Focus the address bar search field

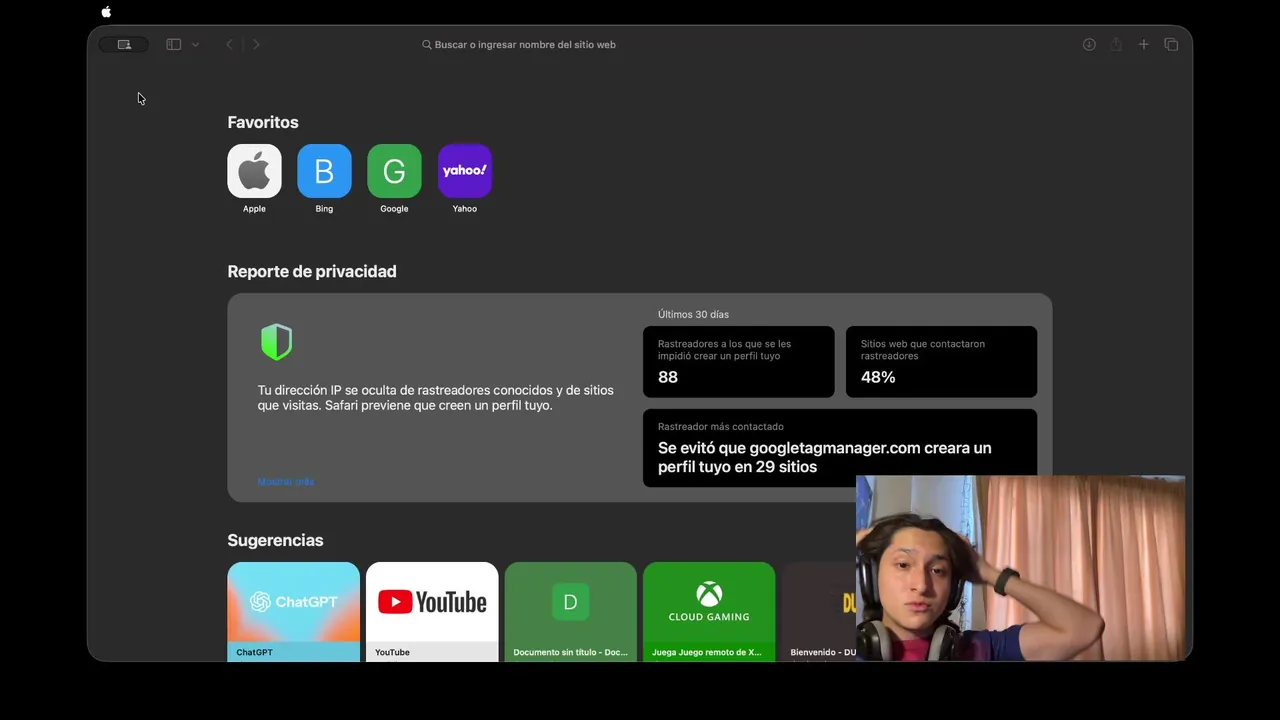coord(519,45)
